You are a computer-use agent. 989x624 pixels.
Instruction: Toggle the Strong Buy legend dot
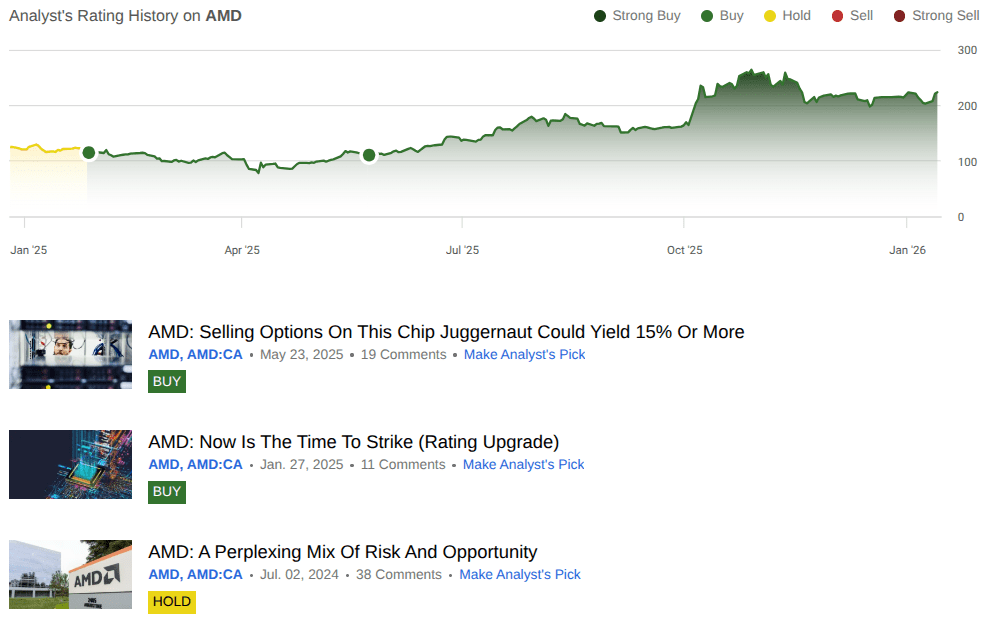[600, 16]
